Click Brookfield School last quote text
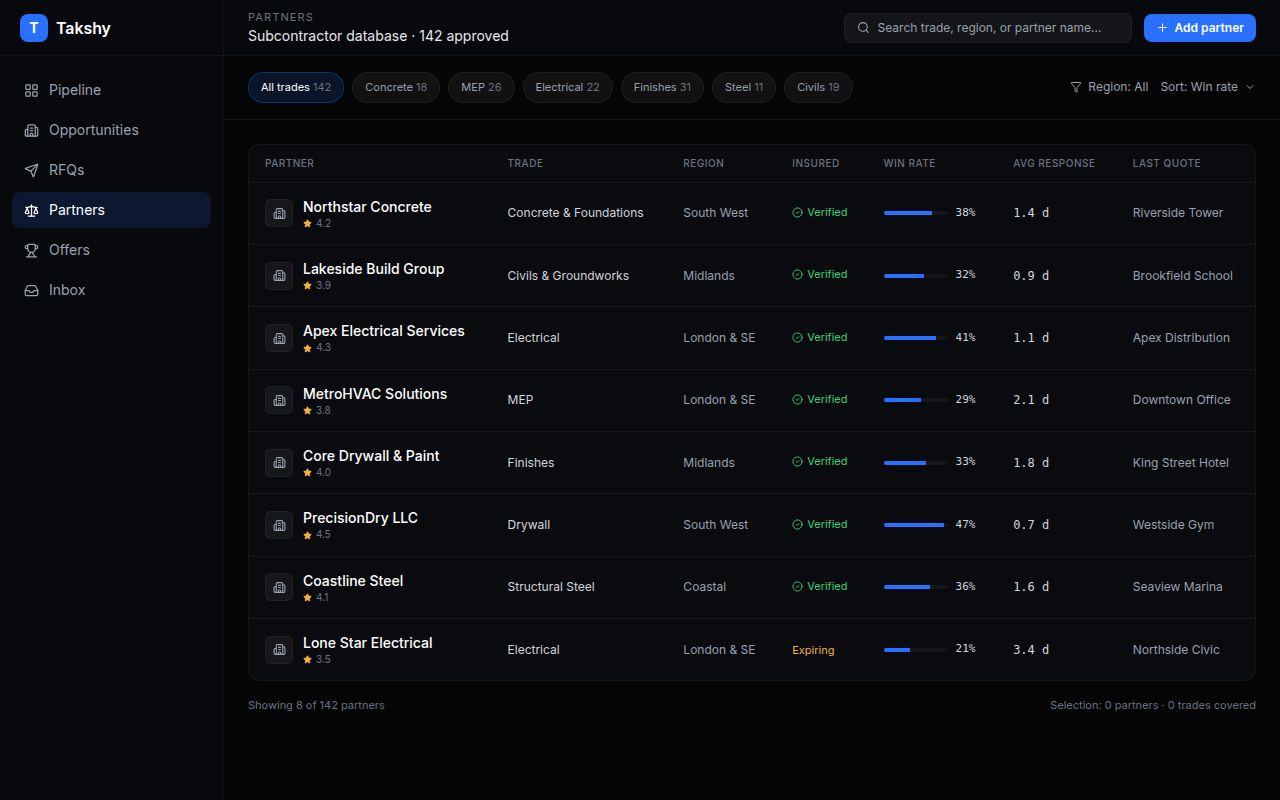Image resolution: width=1280 pixels, height=800 pixels. point(1182,276)
